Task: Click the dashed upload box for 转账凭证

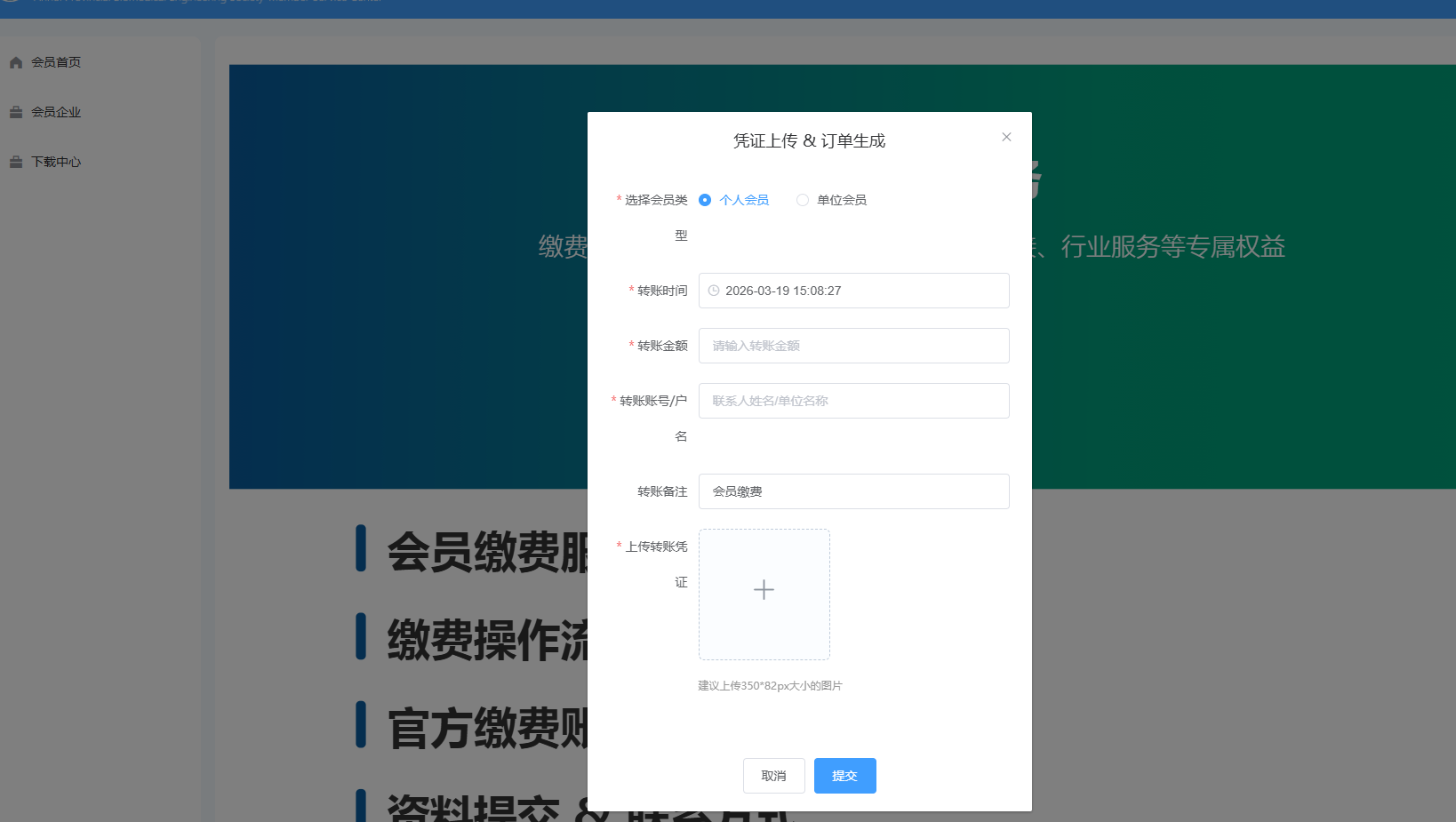Action: (764, 595)
